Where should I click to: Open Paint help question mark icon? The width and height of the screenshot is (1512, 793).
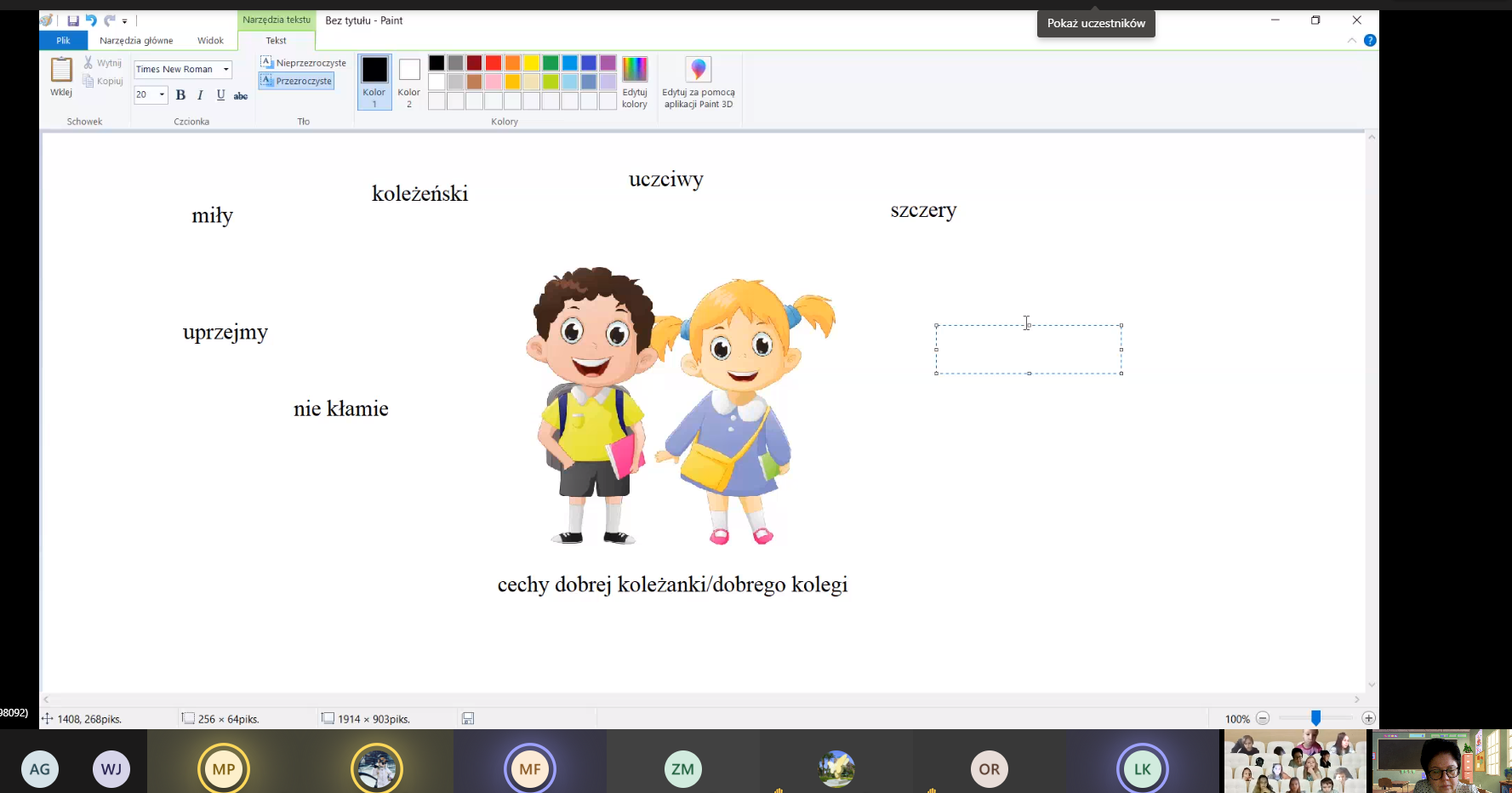click(1370, 40)
